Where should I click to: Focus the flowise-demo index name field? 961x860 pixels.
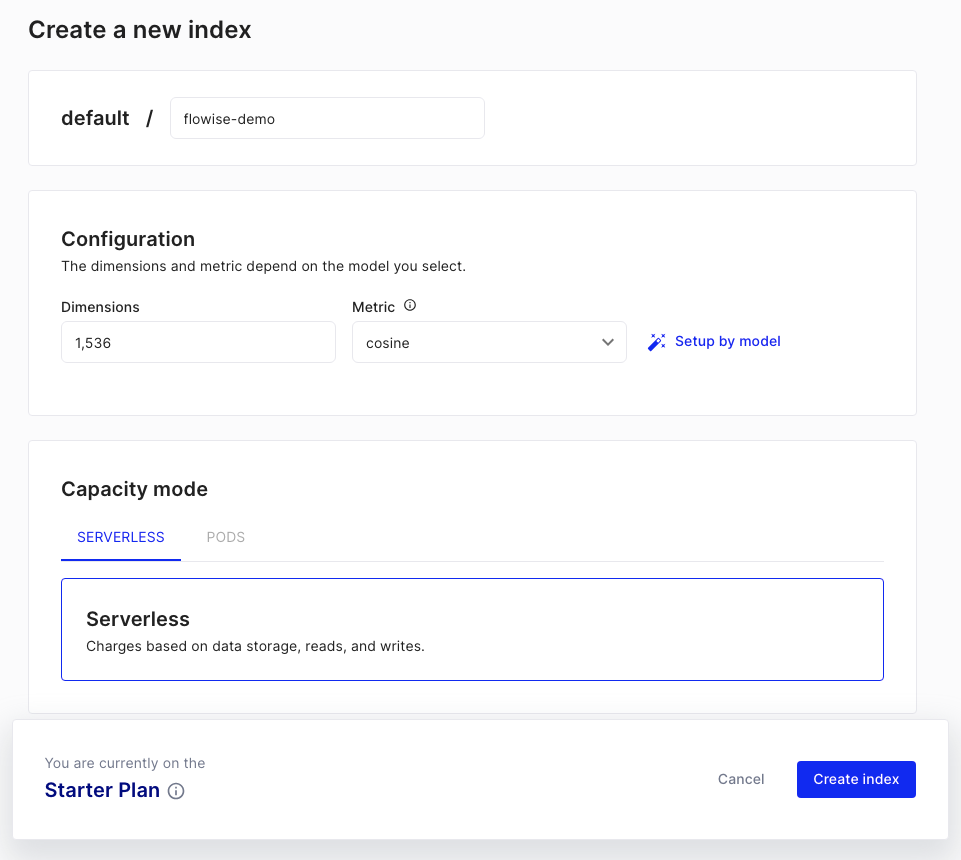point(327,118)
